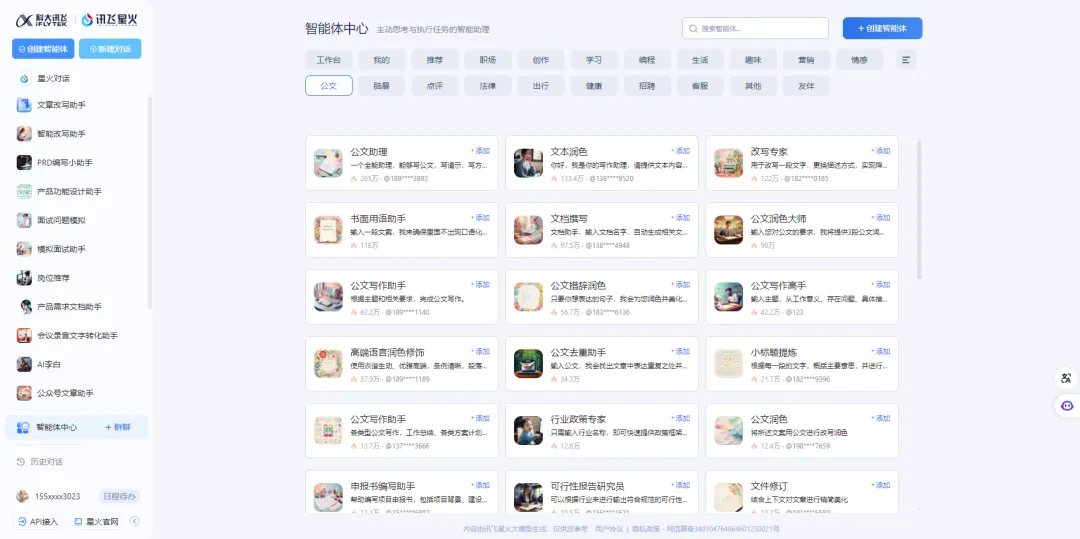The image size is (1080, 539).
Task: Open the 用户协议 footer link
Action: (609, 529)
